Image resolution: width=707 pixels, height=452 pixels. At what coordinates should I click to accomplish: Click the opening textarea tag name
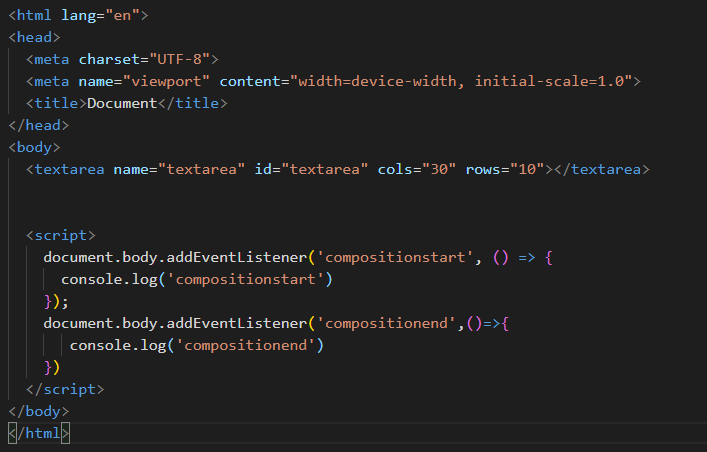pos(69,169)
